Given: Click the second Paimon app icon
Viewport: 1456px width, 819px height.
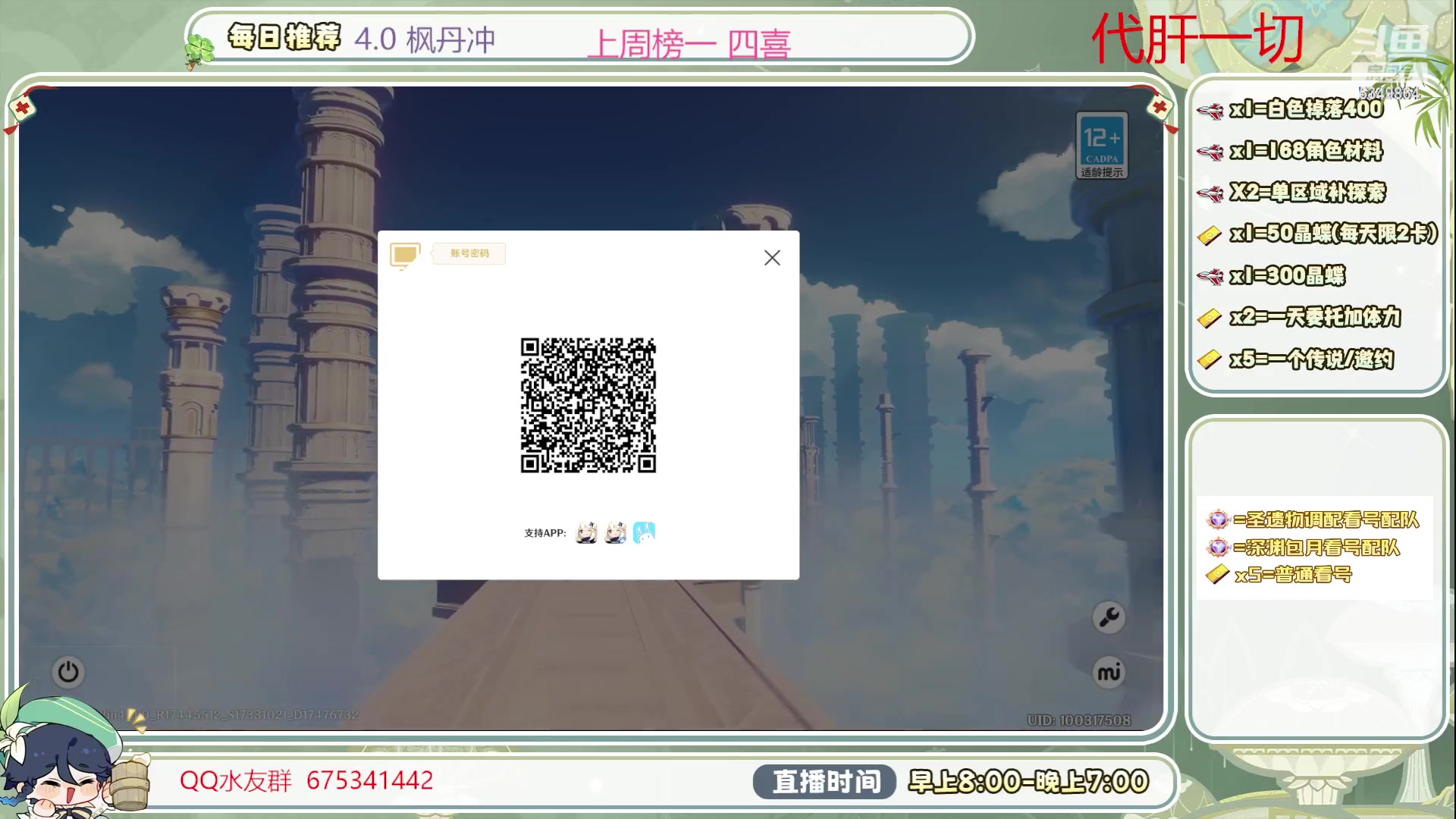Looking at the screenshot, I should coord(616,533).
